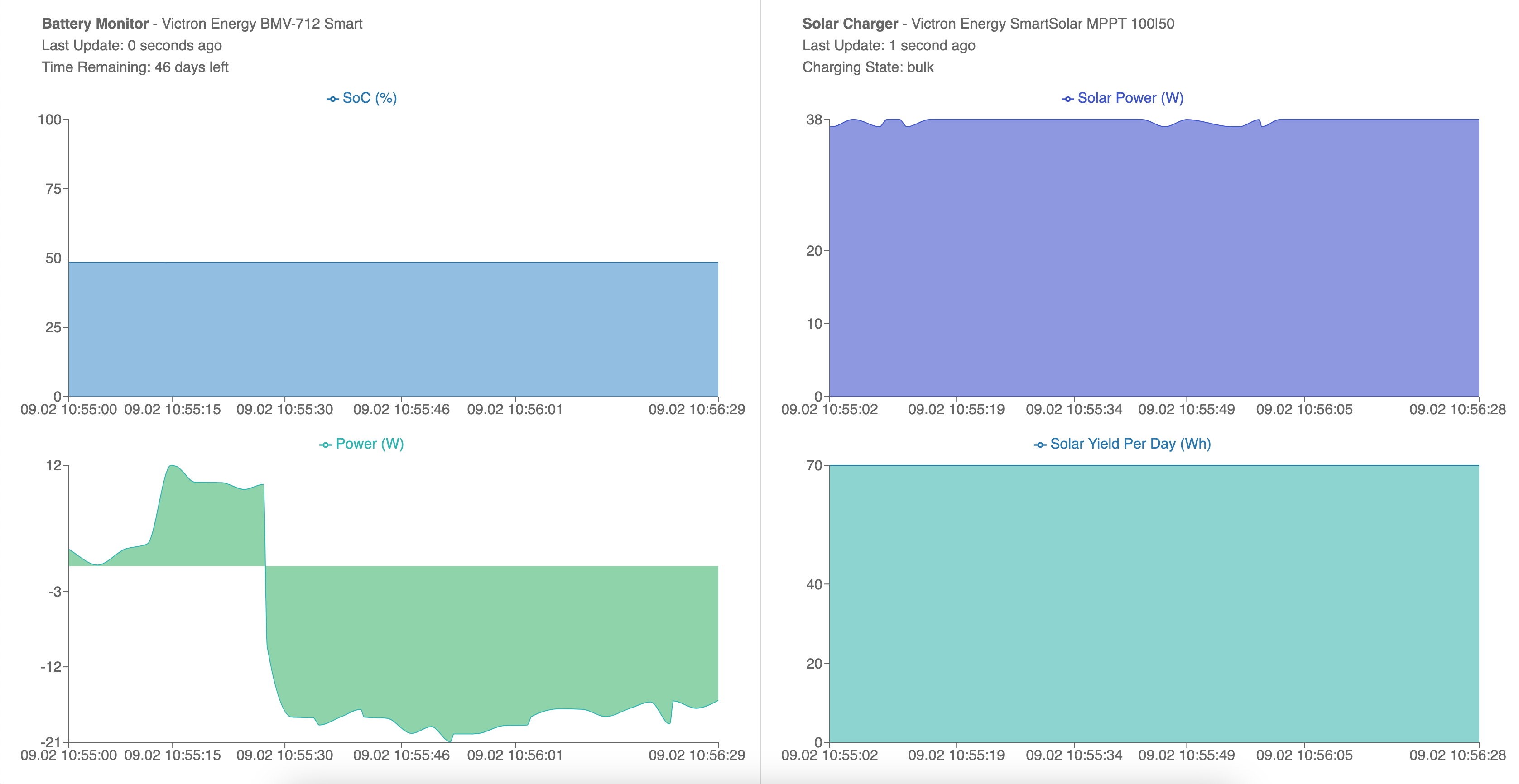Toggle Power (W) series legend label

pos(369,444)
